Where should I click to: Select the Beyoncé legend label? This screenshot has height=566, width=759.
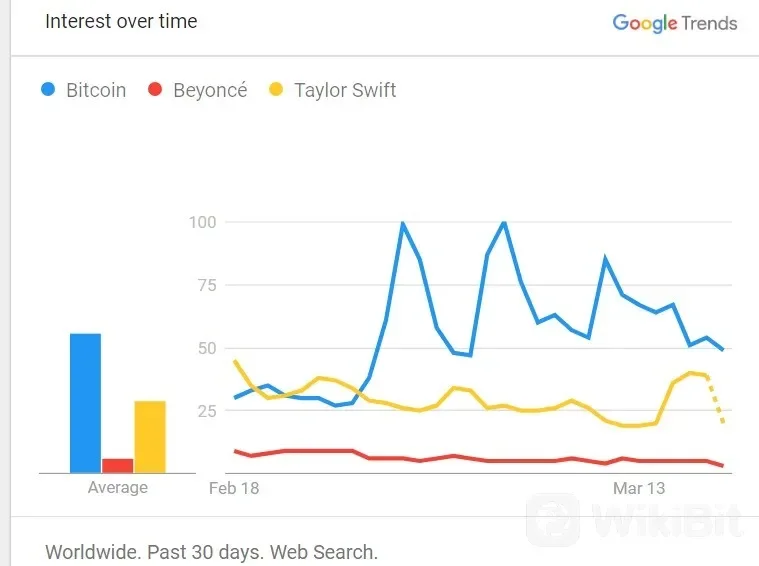tap(210, 90)
